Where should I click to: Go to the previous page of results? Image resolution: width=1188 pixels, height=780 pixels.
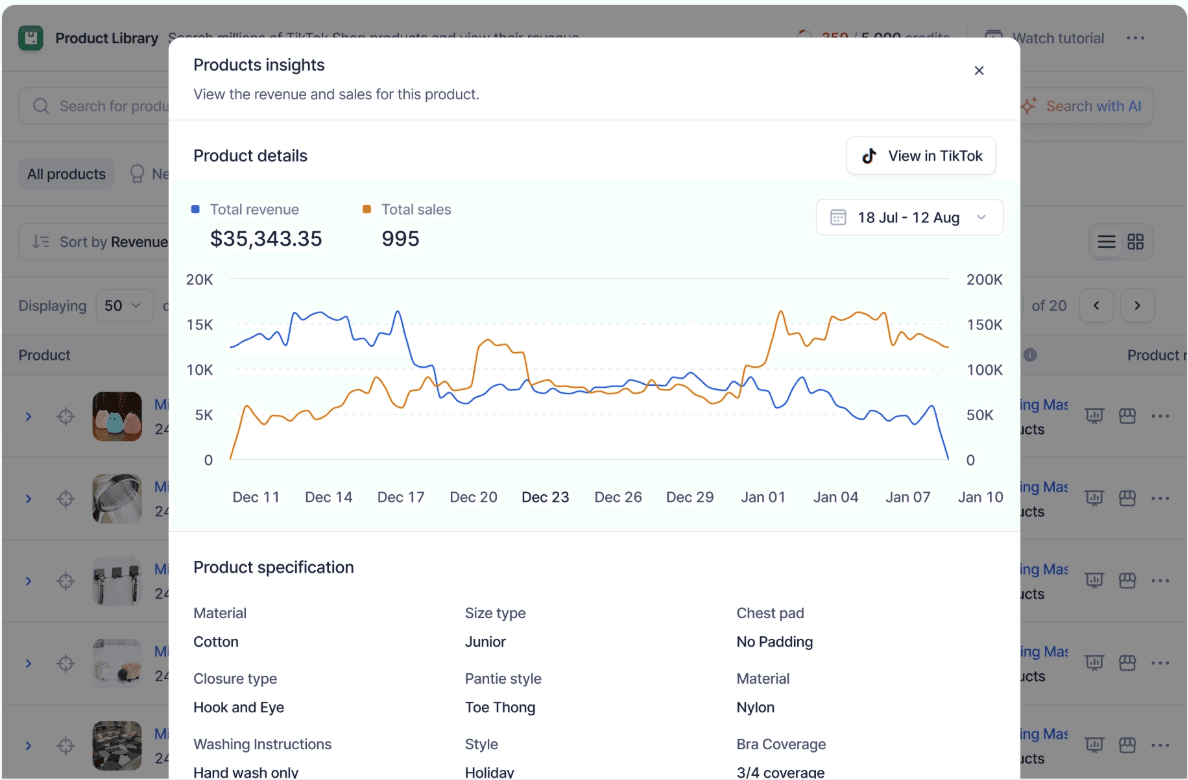1097,306
